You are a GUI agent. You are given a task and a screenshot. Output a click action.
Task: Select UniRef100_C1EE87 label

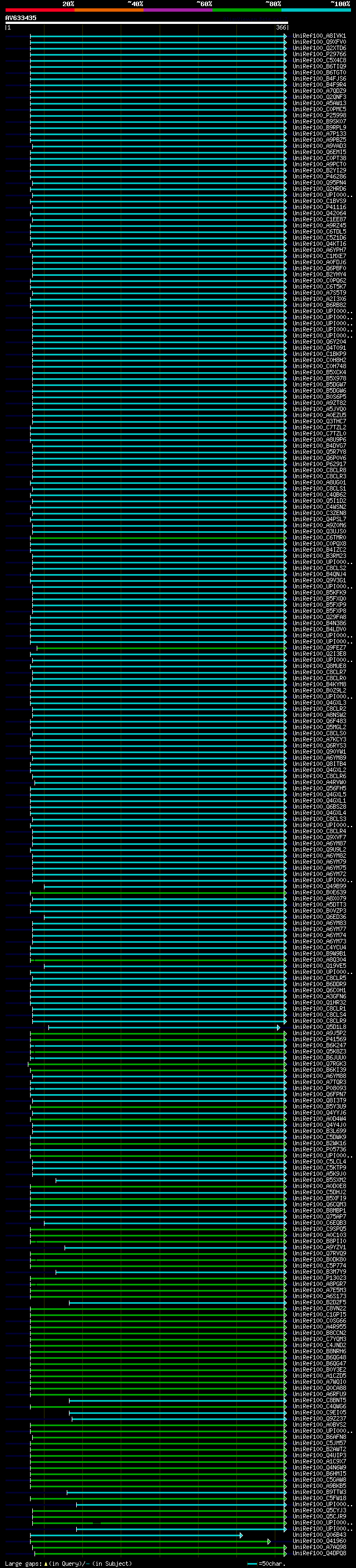click(x=319, y=219)
